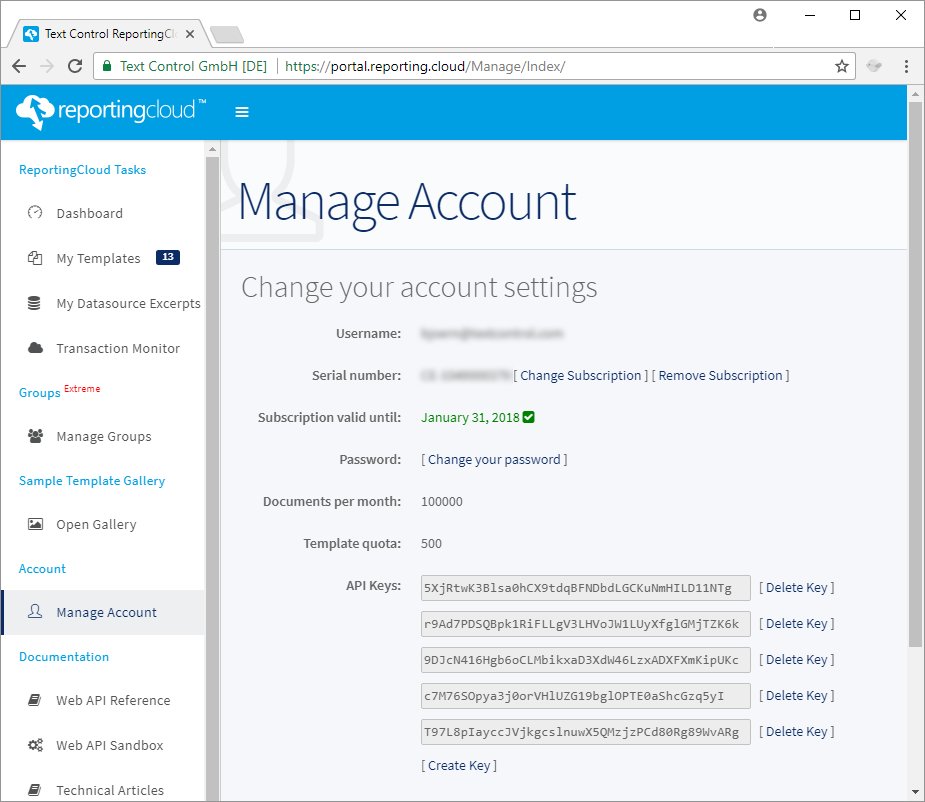Click the Dashboard gauge icon

[x=35, y=212]
